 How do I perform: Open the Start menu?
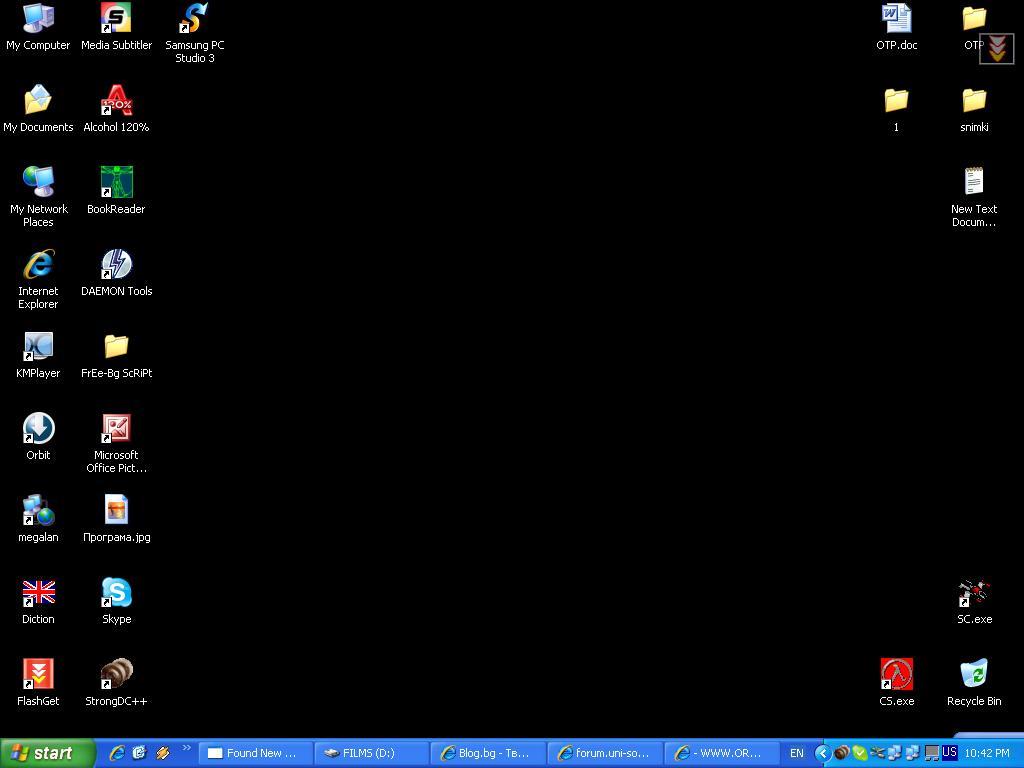pos(47,753)
